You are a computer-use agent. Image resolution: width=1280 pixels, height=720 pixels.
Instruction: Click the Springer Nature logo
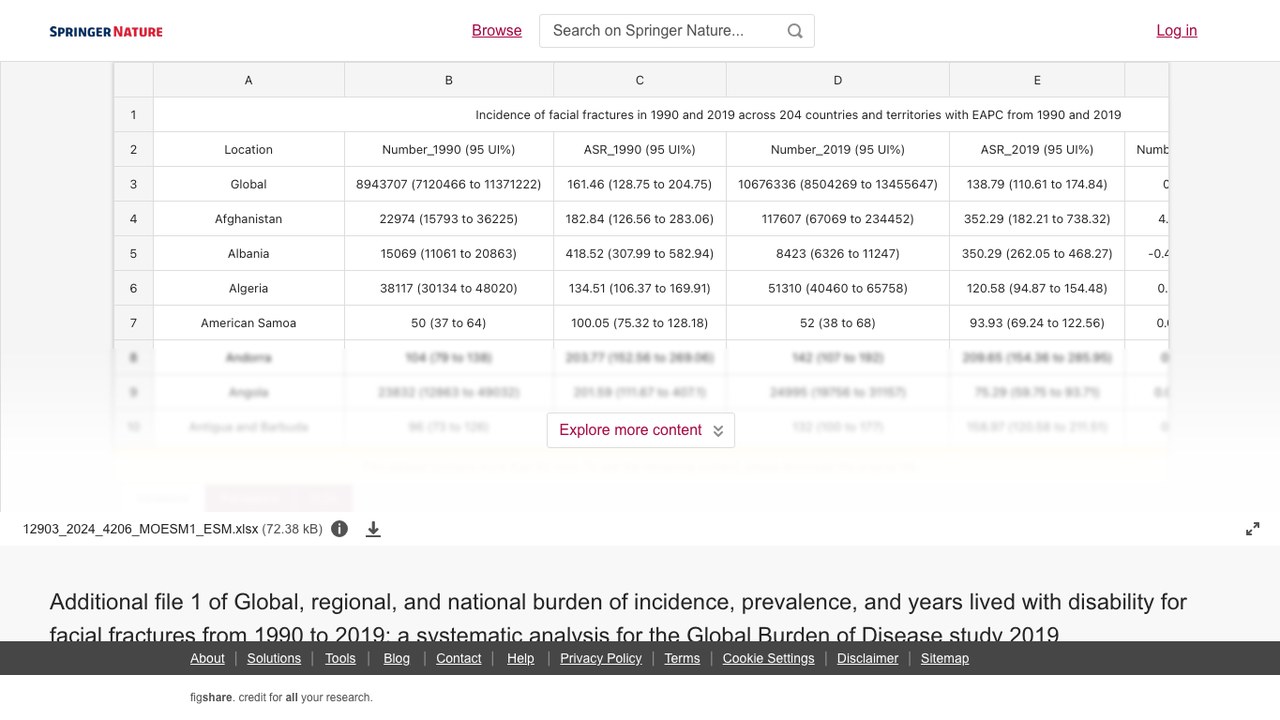tap(106, 31)
